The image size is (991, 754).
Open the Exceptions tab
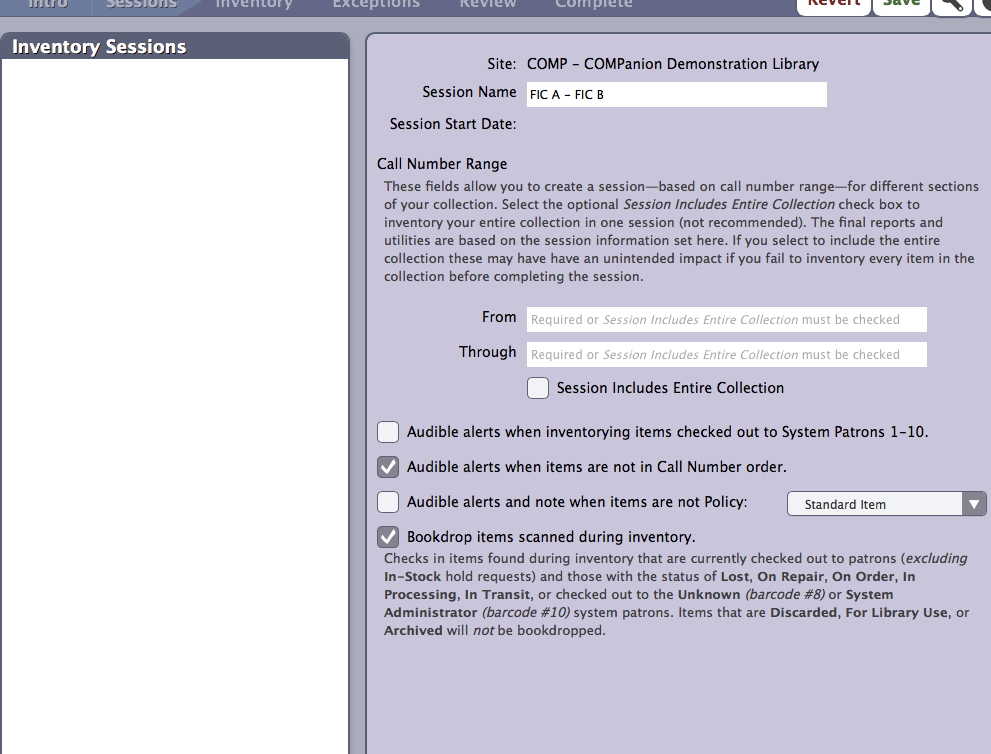coord(376,4)
